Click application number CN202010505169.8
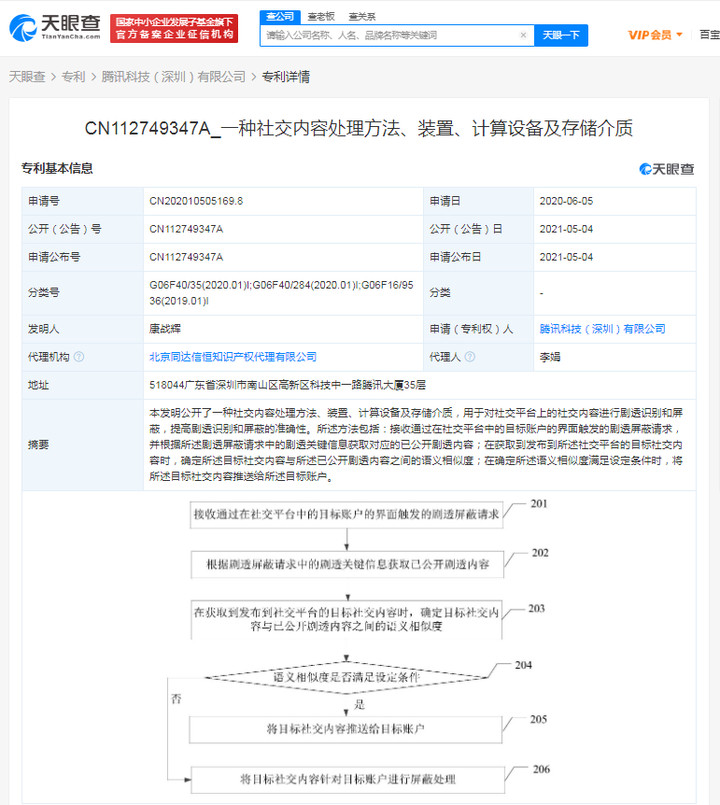Viewport: 720px width, 805px height. coord(196,201)
